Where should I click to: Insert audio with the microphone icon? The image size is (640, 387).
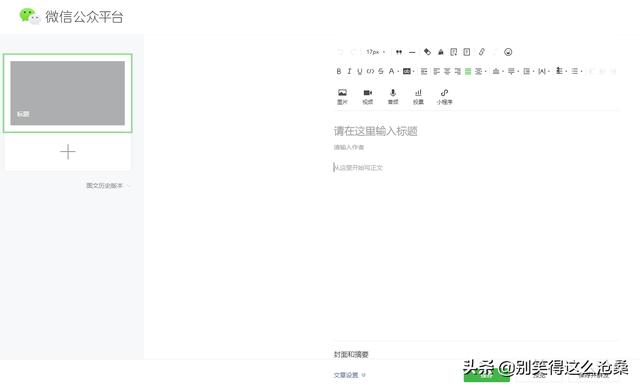pyautogui.click(x=393, y=97)
